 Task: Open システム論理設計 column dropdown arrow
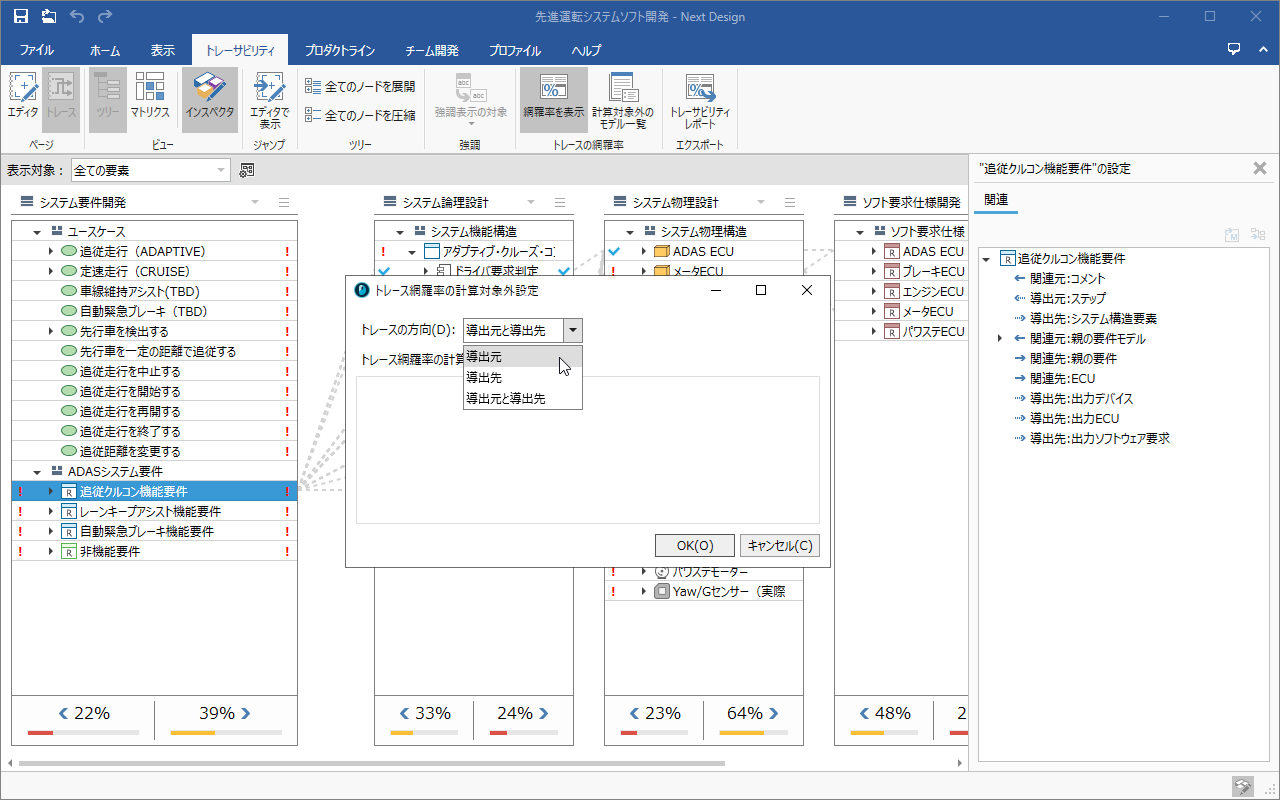[531, 202]
